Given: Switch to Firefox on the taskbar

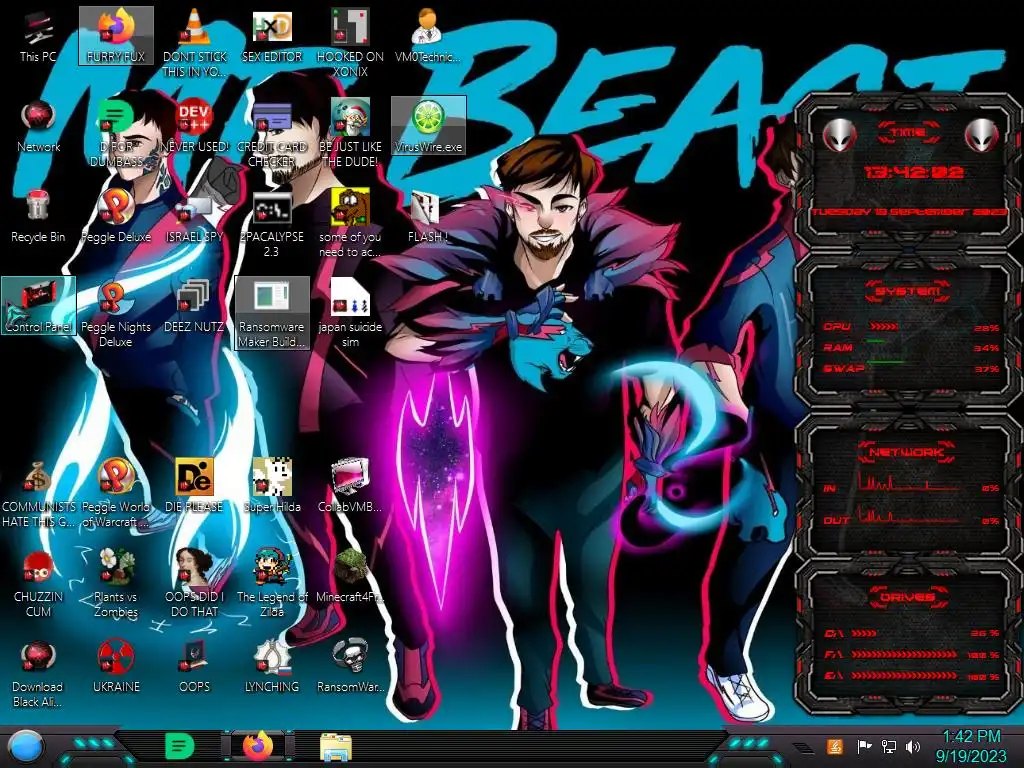Looking at the screenshot, I should (258, 746).
